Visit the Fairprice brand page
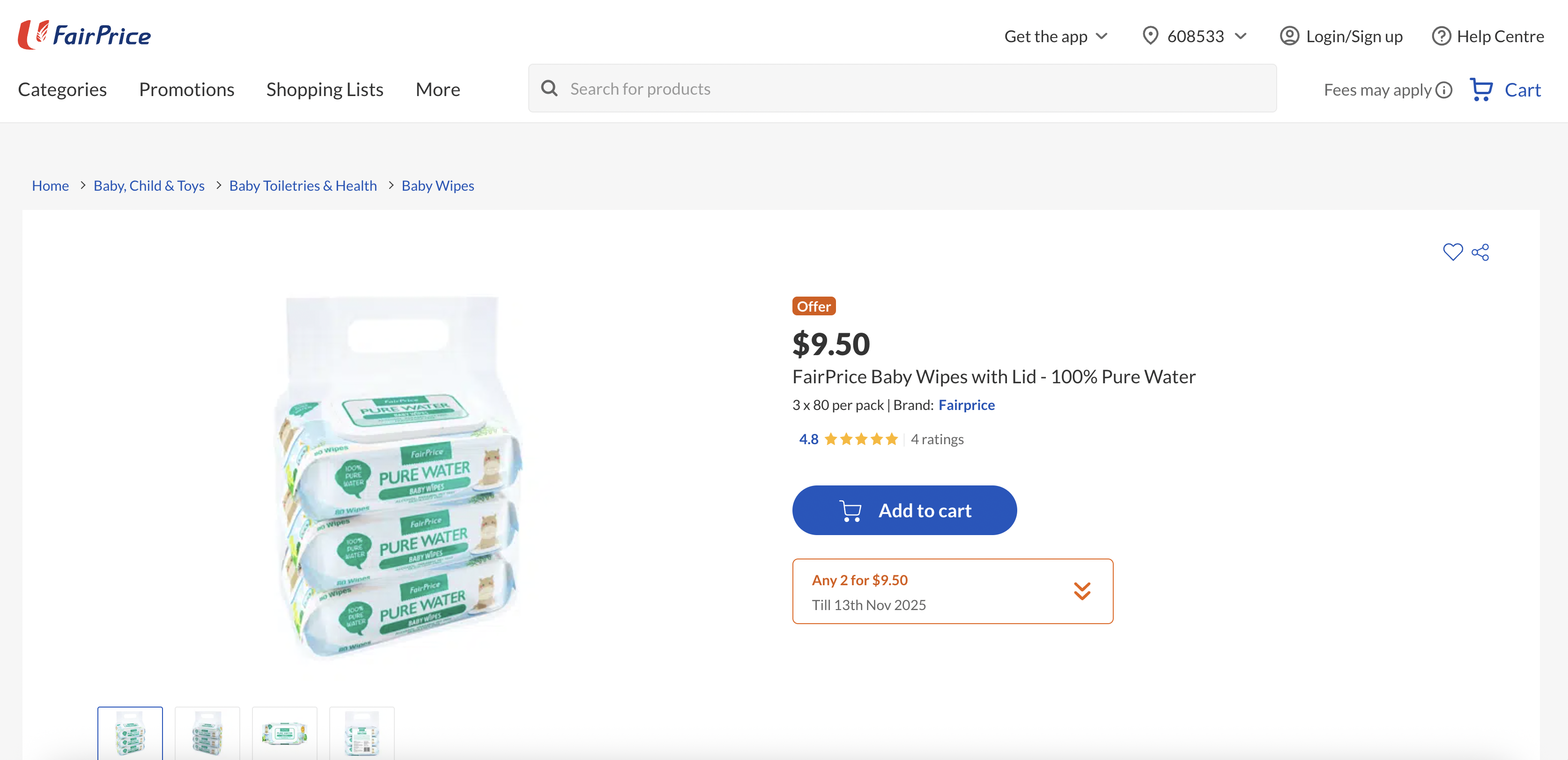Screen dimensions: 1568x760 pos(967,404)
